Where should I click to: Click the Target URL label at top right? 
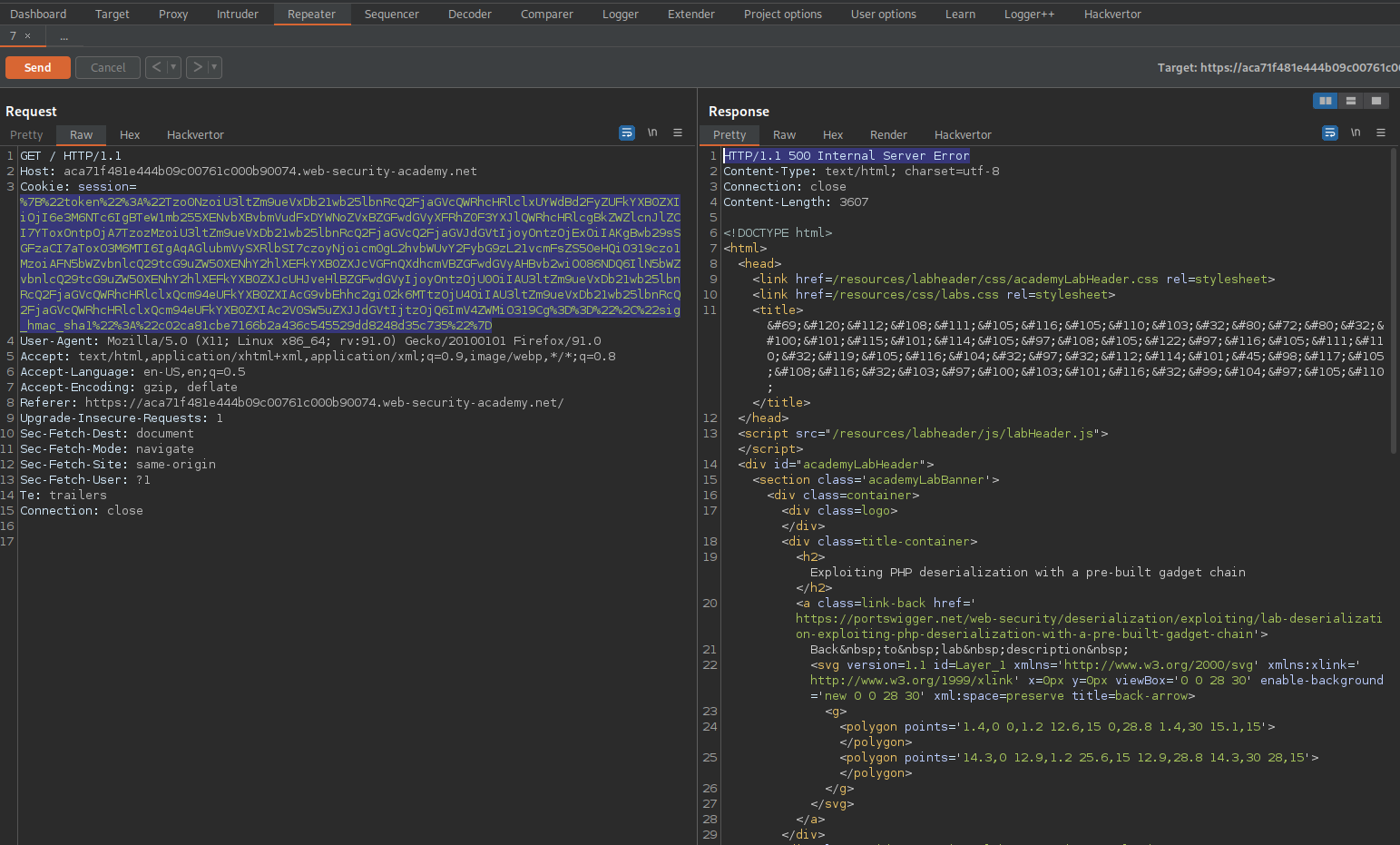[x=1278, y=67]
